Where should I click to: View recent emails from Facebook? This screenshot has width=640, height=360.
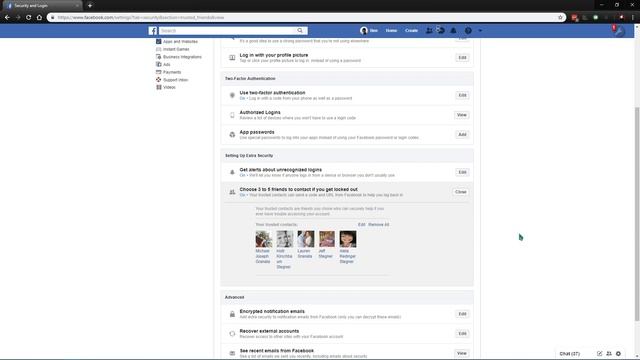(462, 353)
